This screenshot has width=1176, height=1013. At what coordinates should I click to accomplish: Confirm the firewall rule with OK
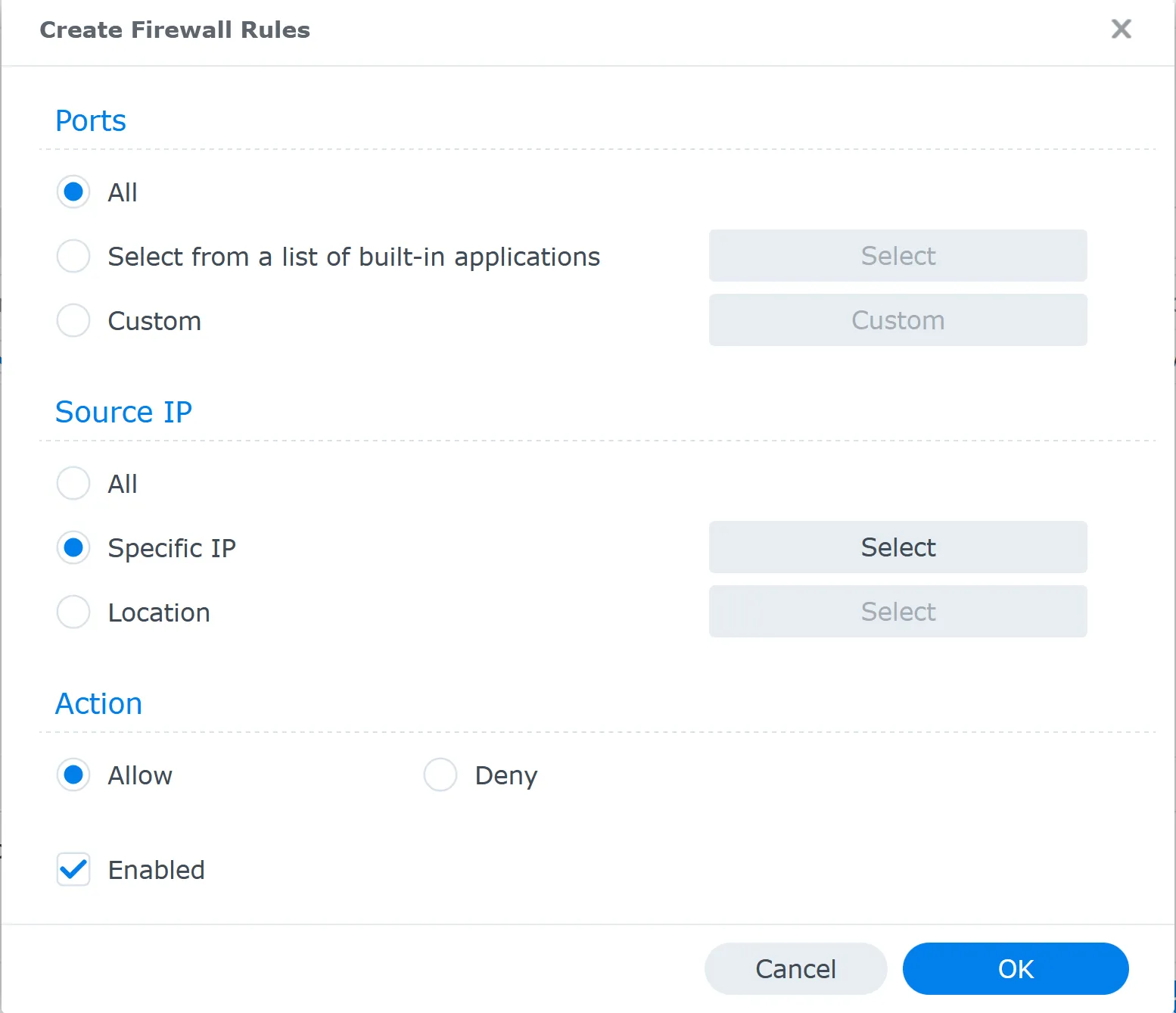pyautogui.click(x=1015, y=968)
